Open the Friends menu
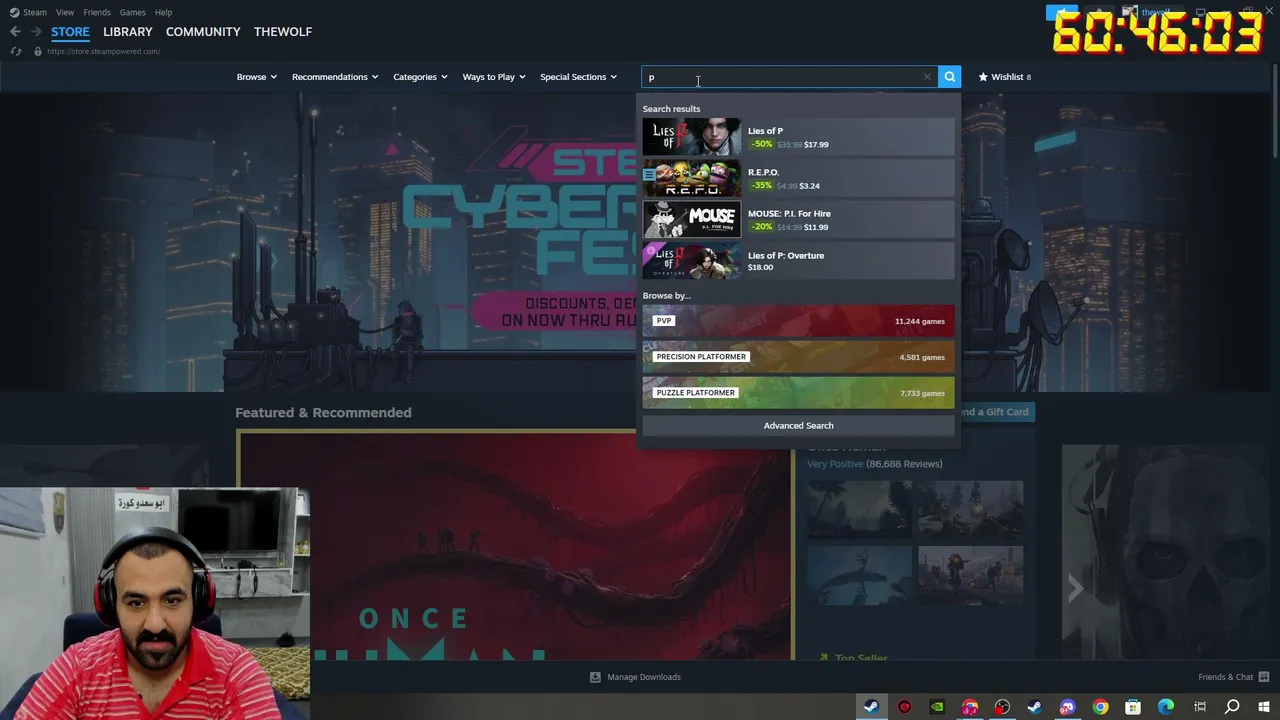1280x720 pixels. (97, 12)
